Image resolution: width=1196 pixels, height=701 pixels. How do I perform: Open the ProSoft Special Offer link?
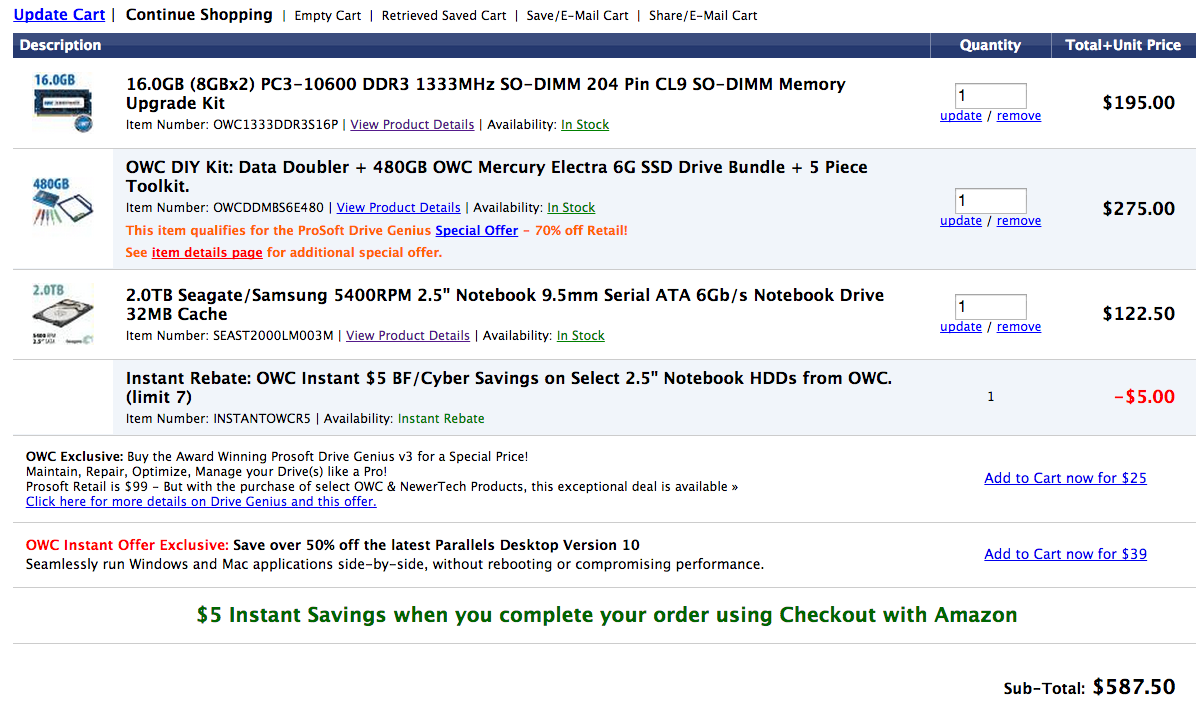pos(477,230)
